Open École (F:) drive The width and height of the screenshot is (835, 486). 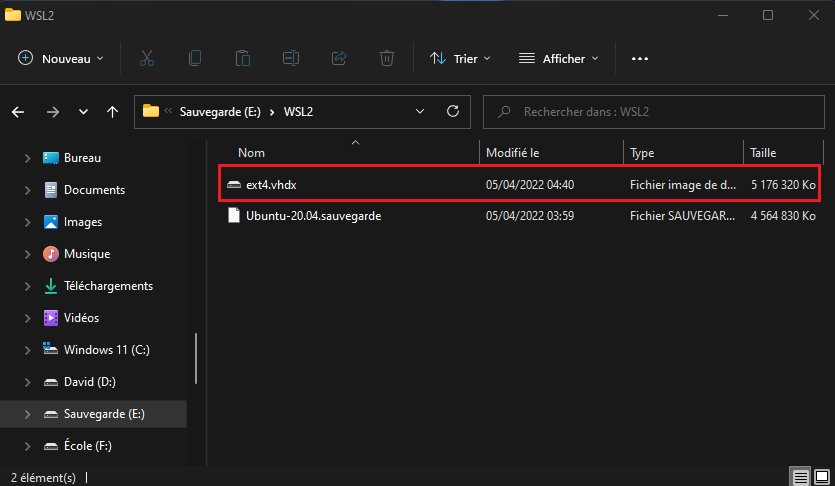point(88,446)
